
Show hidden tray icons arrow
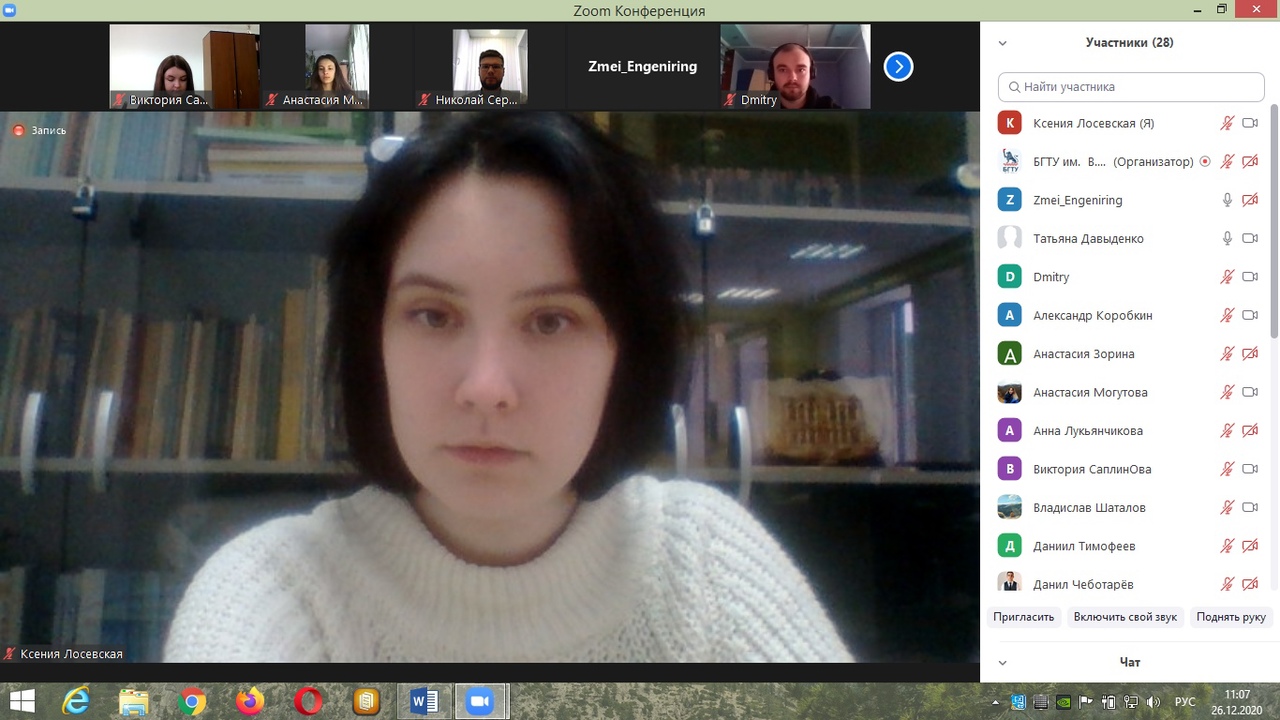click(x=997, y=702)
